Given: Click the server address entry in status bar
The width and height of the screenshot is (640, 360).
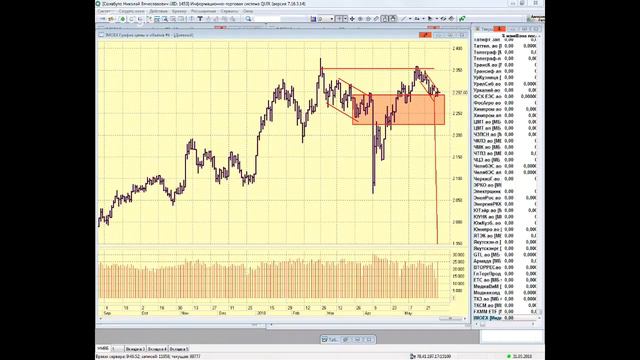Looking at the screenshot, I should pyautogui.click(x=431, y=356).
